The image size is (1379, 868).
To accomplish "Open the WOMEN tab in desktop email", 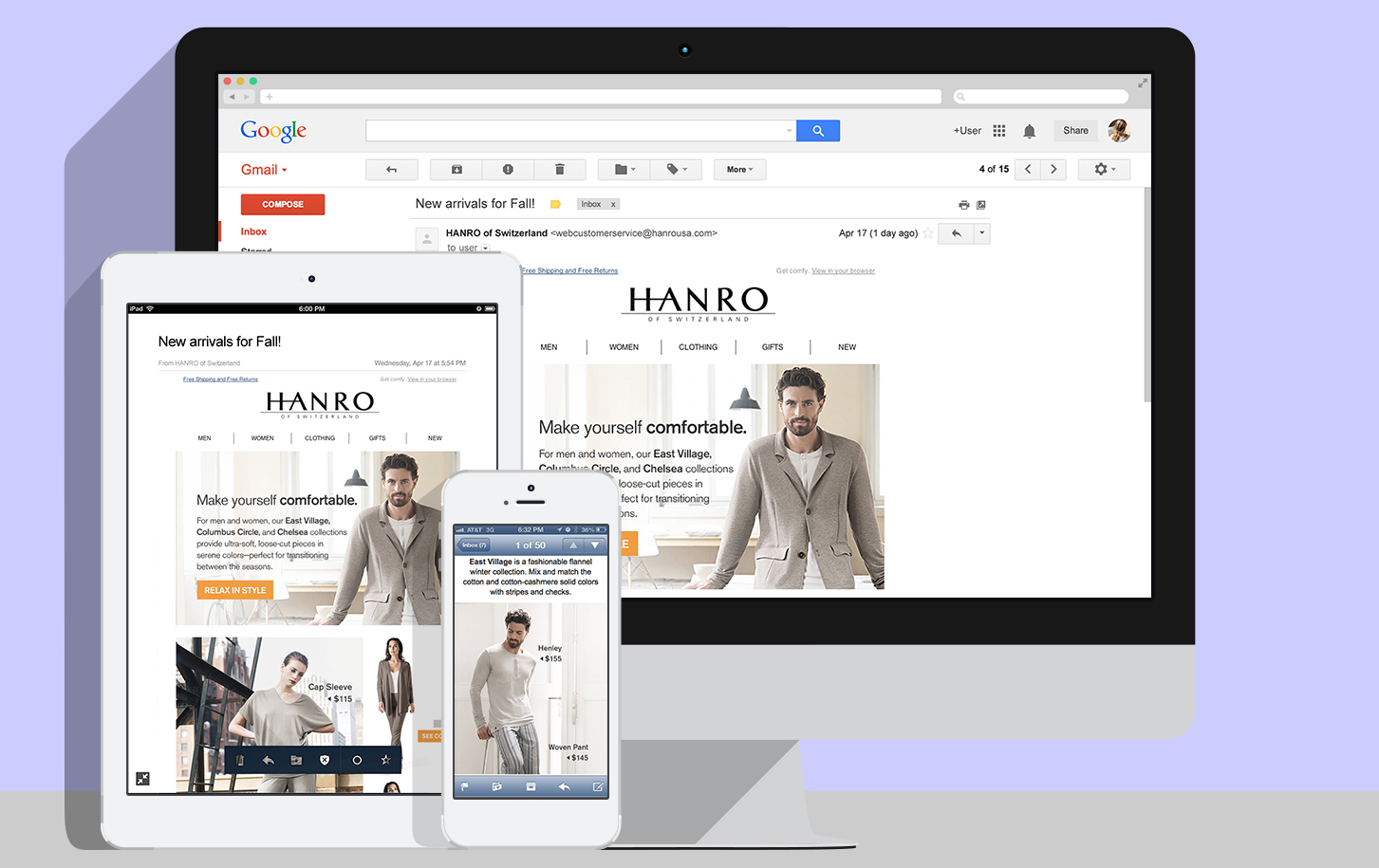I will tap(624, 347).
